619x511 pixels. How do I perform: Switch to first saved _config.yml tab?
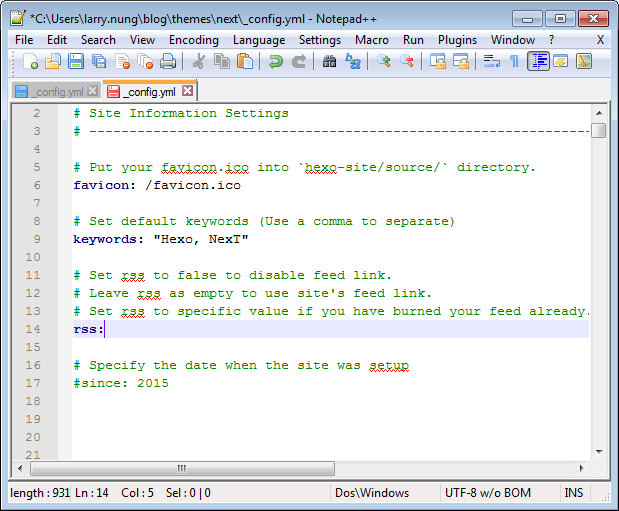[x=55, y=92]
